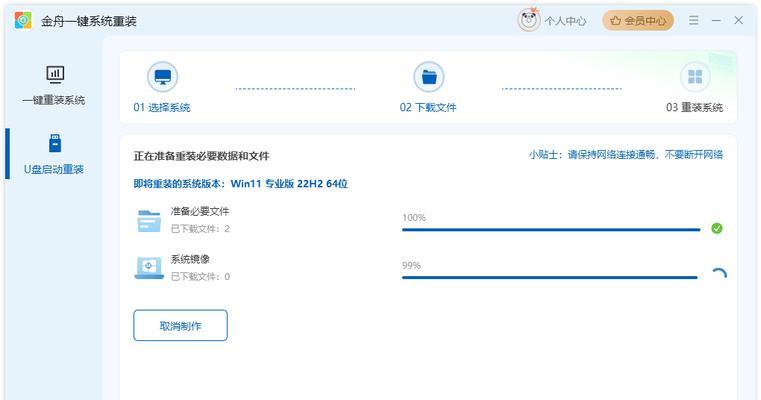Image resolution: width=761 pixels, height=400 pixels.
Task: Click 已下载文件：2 count text
Action: click(x=200, y=229)
